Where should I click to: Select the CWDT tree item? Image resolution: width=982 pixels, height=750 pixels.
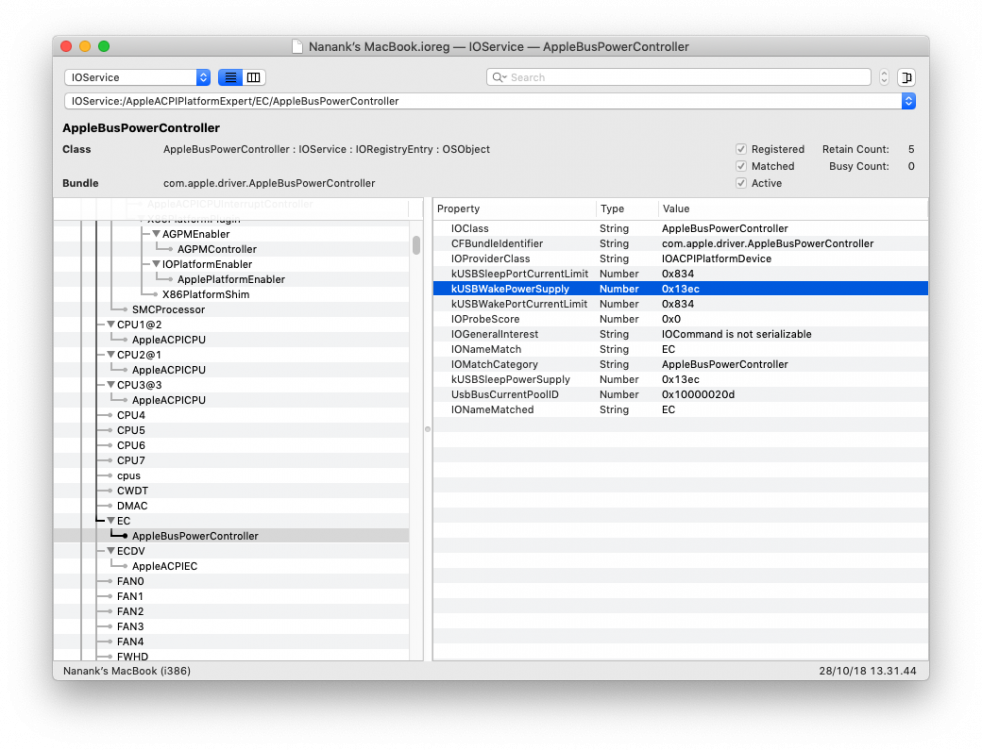[132, 490]
